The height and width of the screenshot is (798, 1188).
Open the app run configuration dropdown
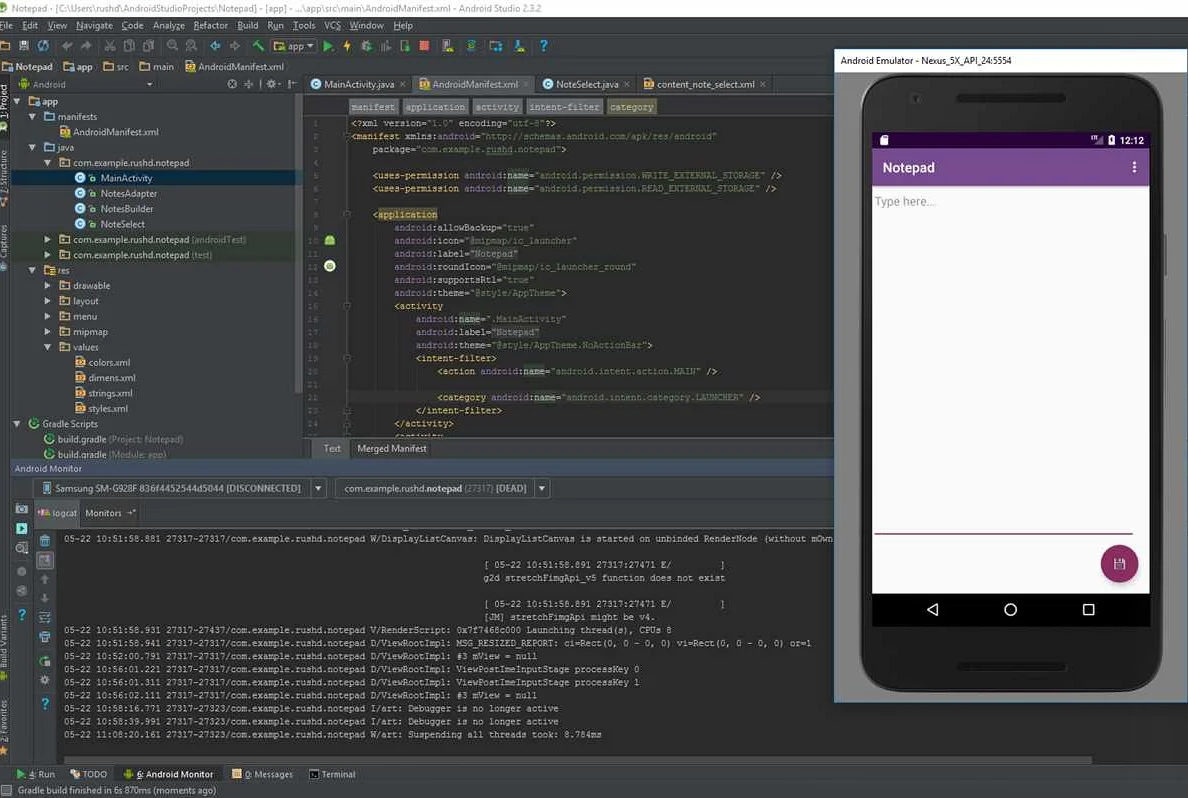294,46
